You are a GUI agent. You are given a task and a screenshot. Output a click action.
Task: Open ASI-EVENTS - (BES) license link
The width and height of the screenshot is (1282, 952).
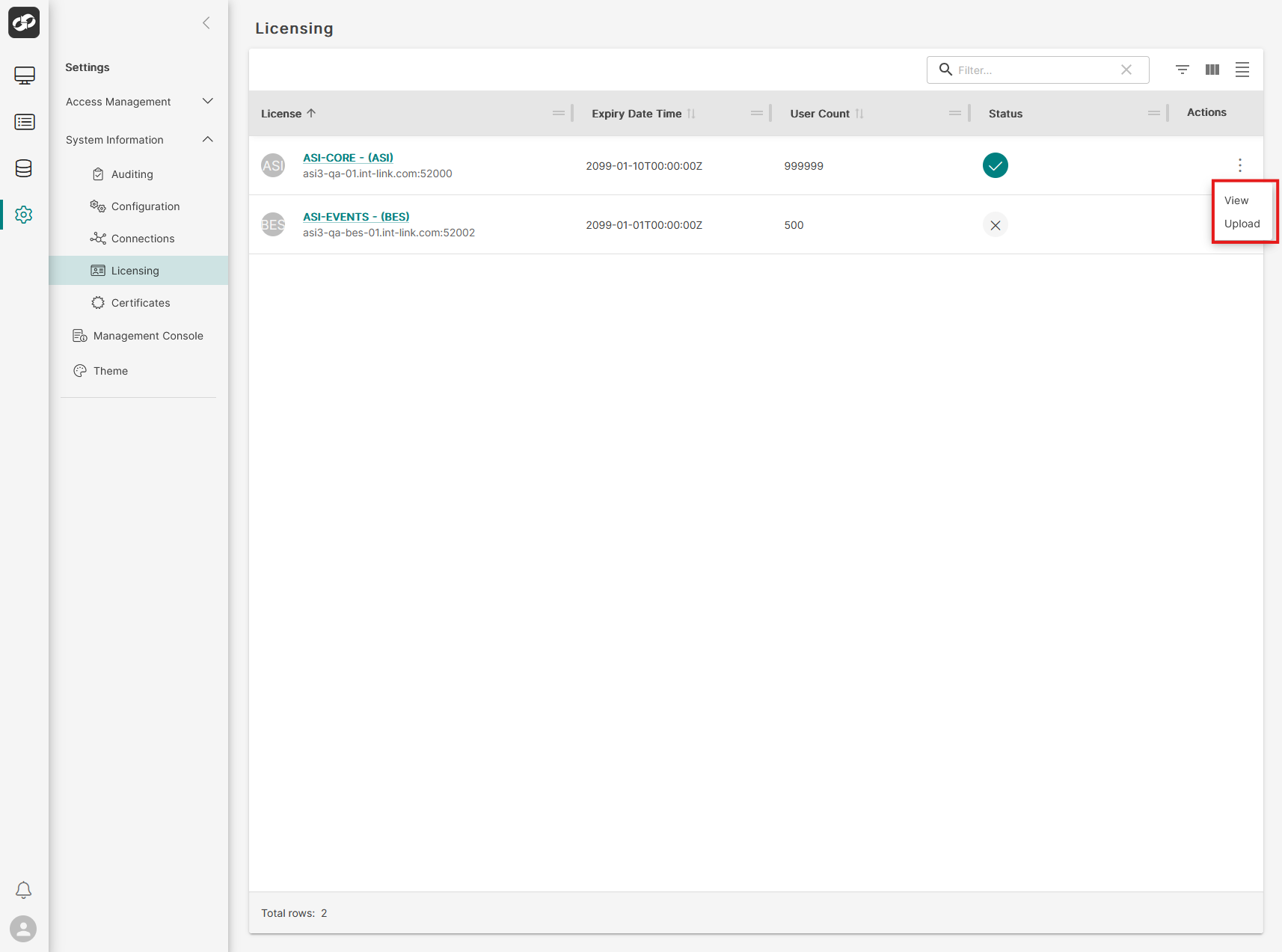click(356, 217)
